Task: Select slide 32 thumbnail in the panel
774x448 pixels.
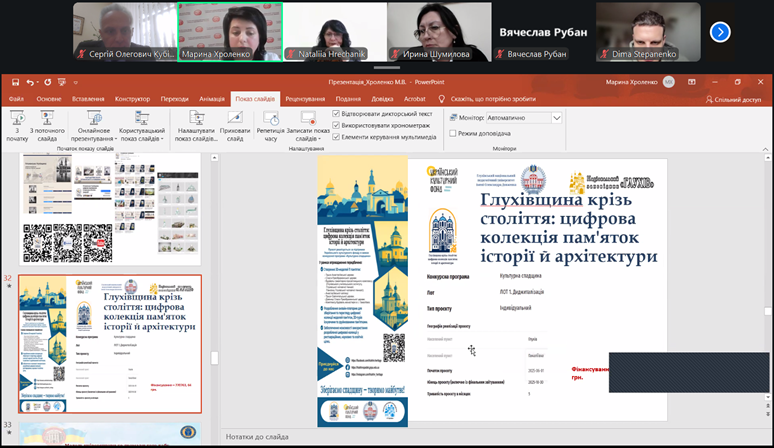Action: point(111,345)
